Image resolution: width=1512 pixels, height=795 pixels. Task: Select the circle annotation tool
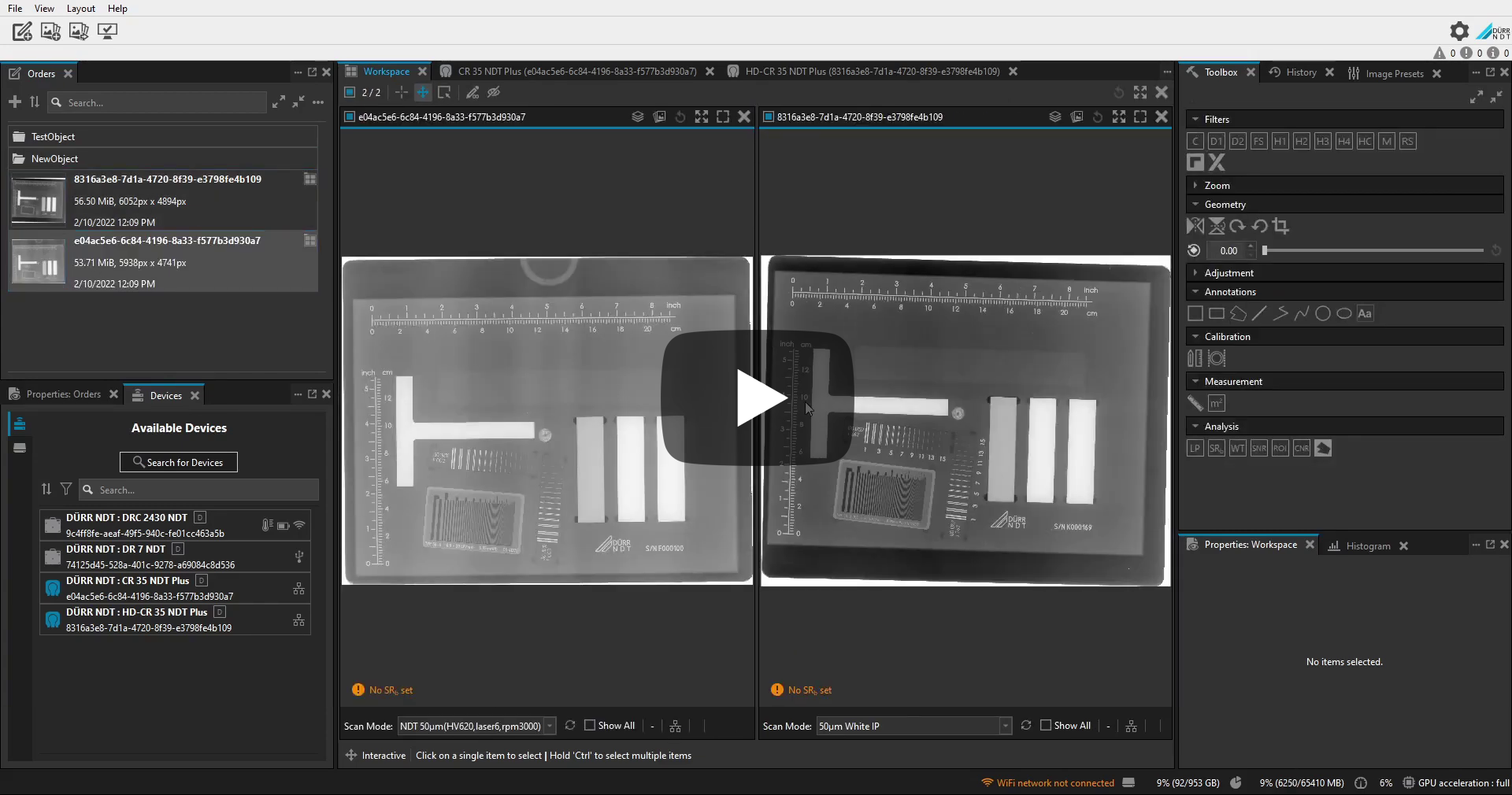[1322, 313]
